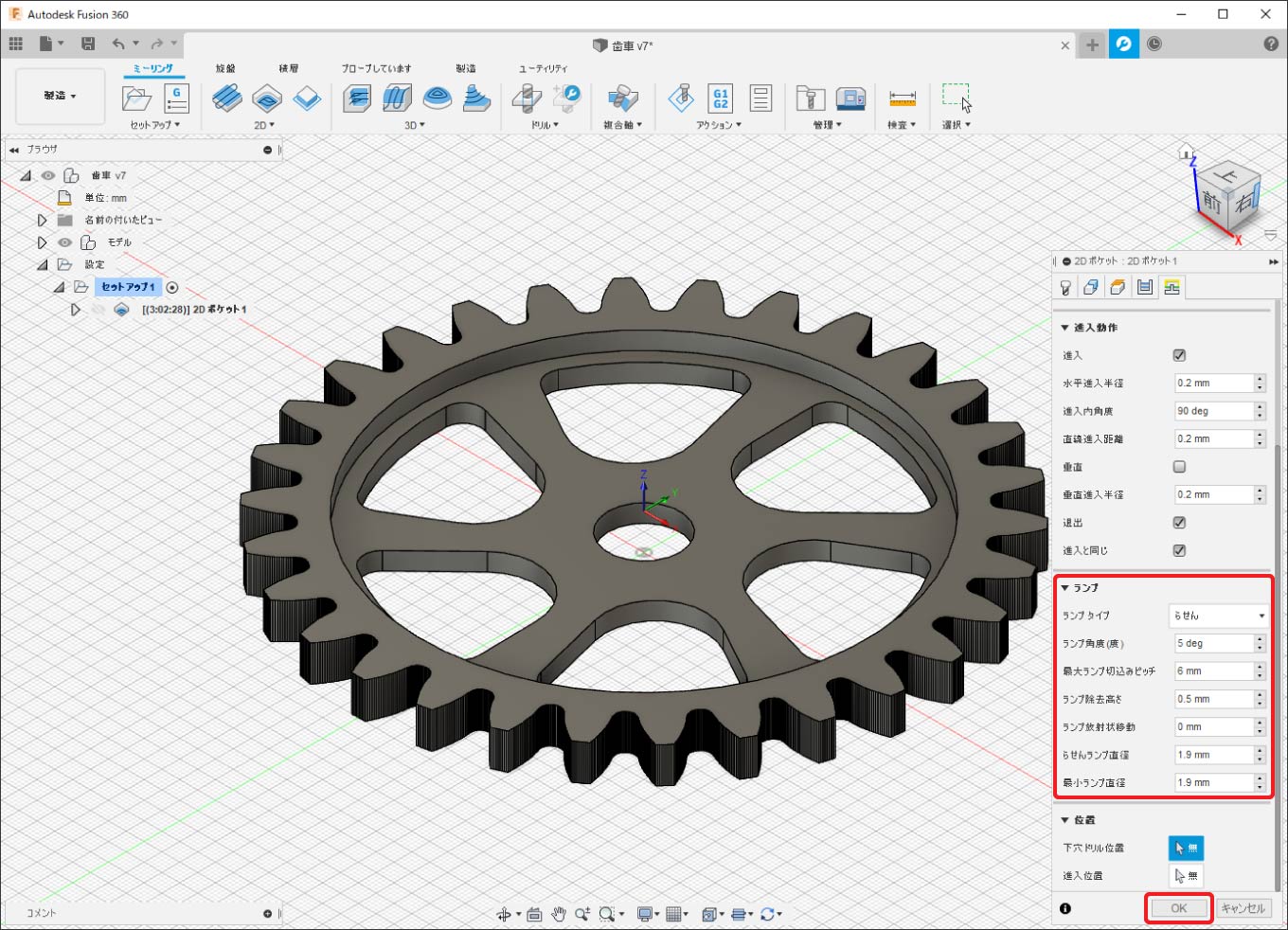Open the 製造 workspace dropdown

point(60,96)
